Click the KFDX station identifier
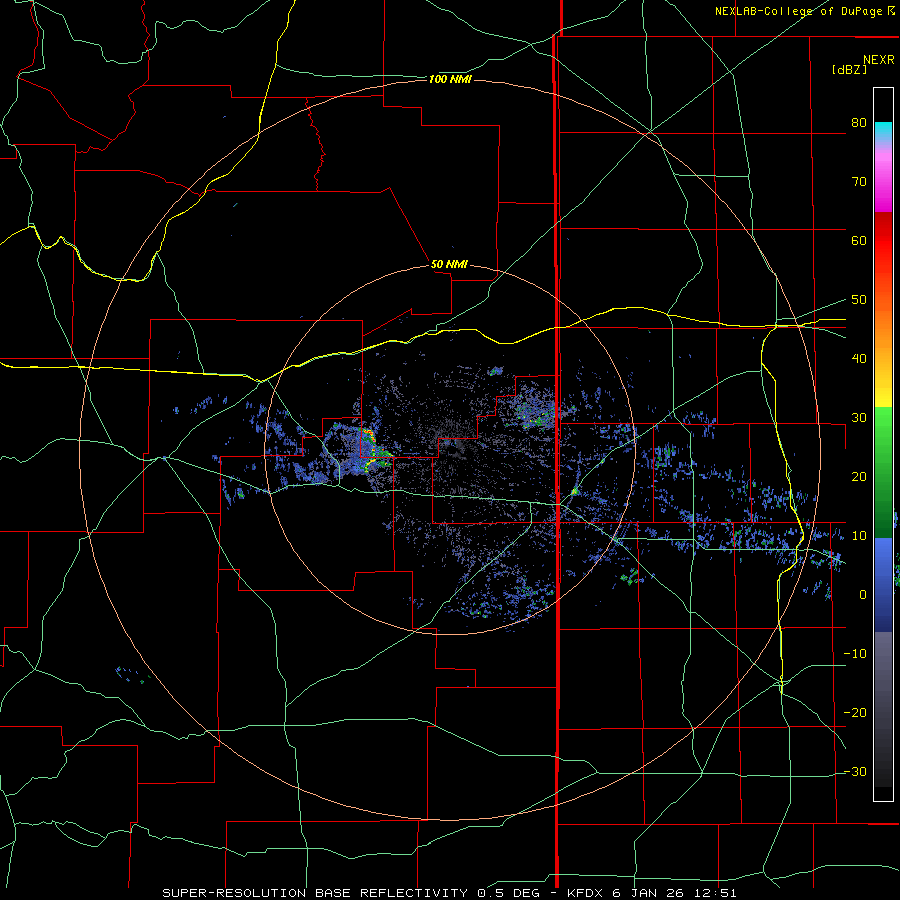Viewport: 900px width, 900px height. coord(586,893)
